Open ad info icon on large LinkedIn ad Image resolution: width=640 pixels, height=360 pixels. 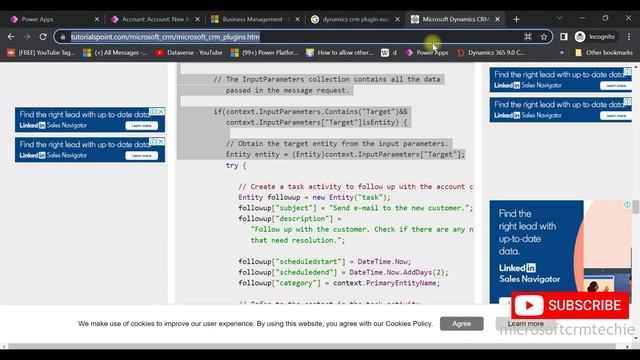(627, 205)
